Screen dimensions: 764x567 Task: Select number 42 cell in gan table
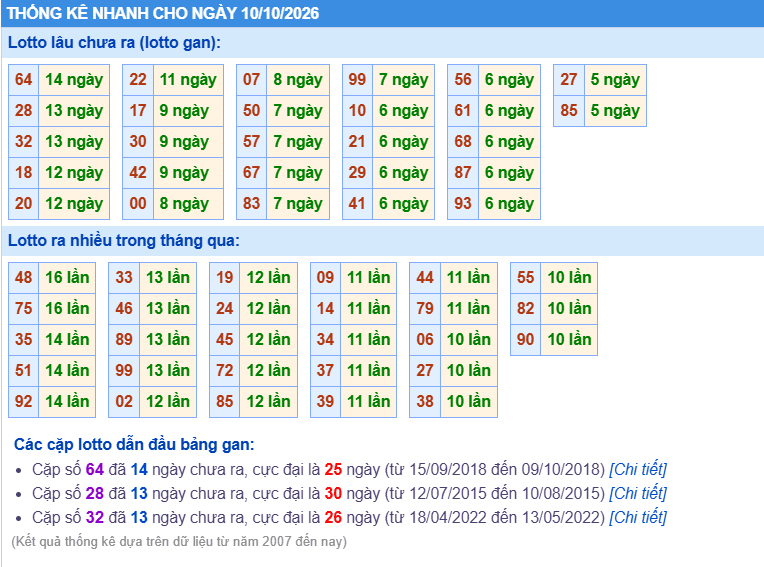[138, 172]
